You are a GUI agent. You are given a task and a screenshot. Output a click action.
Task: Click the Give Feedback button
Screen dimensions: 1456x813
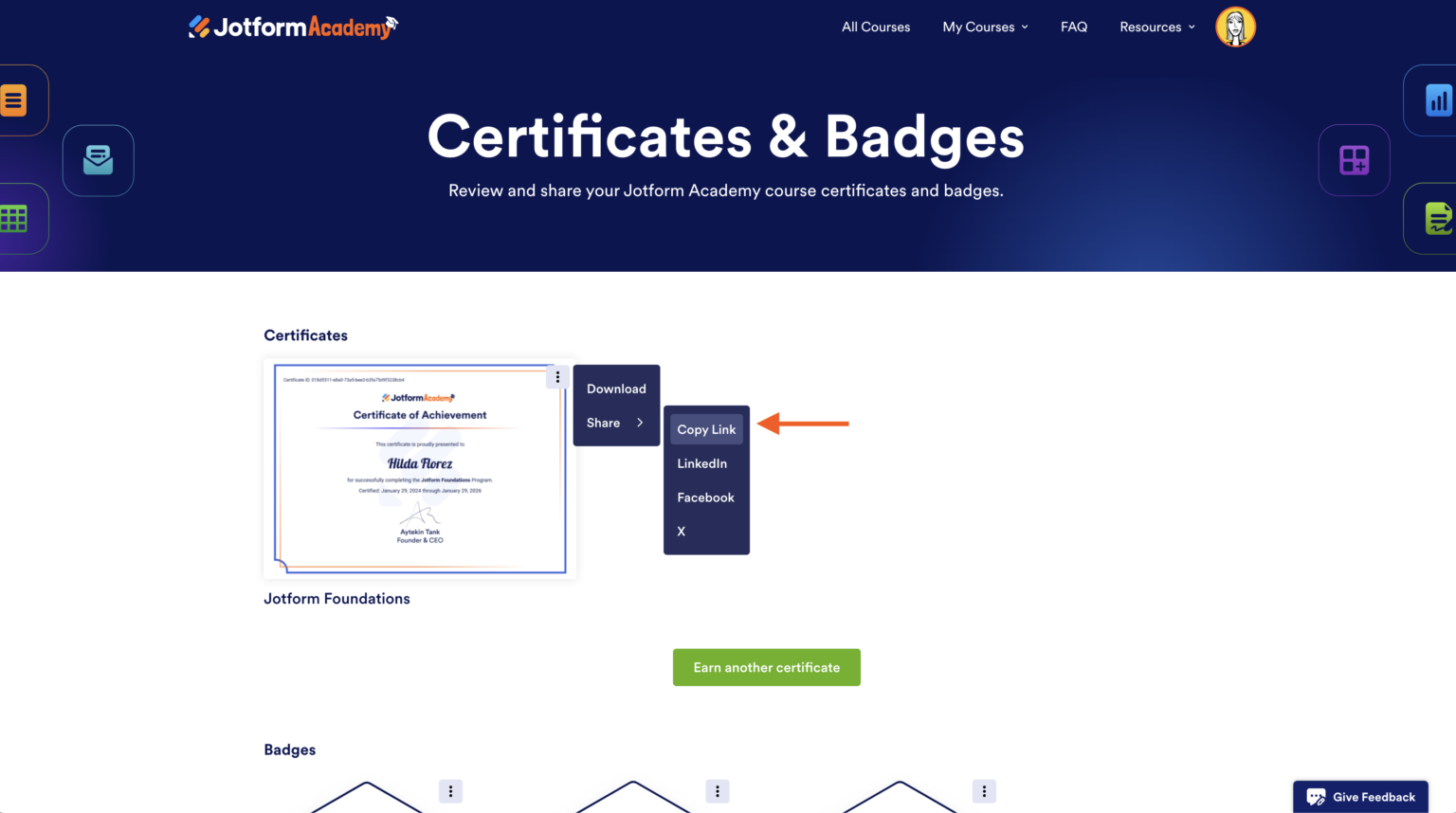pos(1360,796)
